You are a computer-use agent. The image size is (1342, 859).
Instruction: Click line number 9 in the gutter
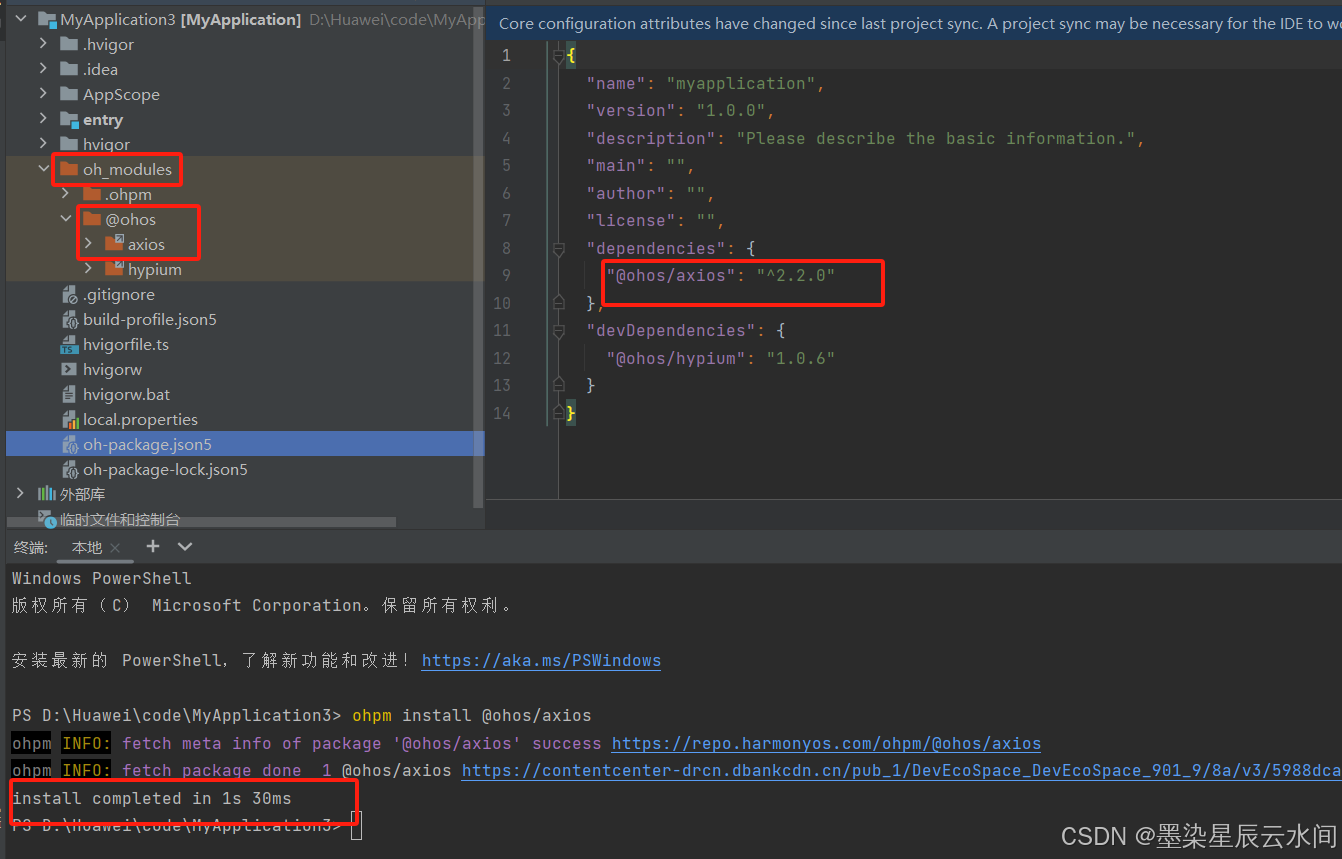pos(506,276)
